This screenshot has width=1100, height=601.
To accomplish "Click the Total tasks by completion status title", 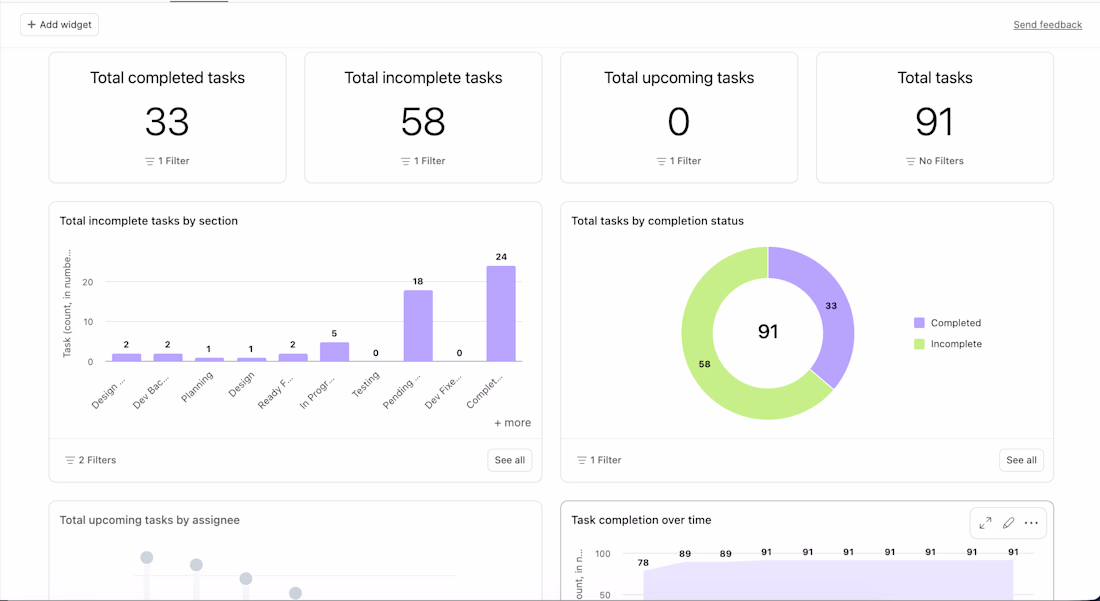I will [x=657, y=221].
